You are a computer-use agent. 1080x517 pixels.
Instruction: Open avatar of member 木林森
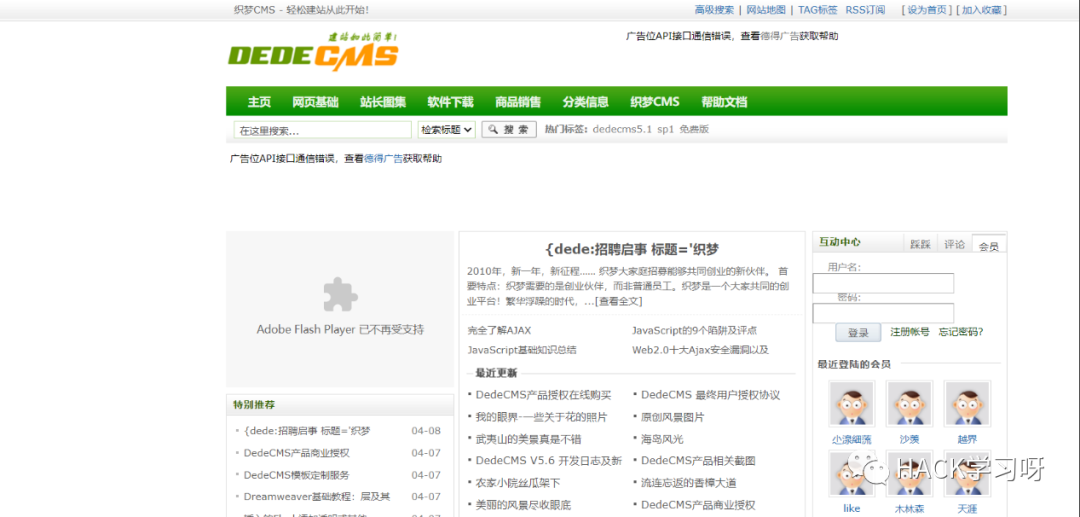909,474
